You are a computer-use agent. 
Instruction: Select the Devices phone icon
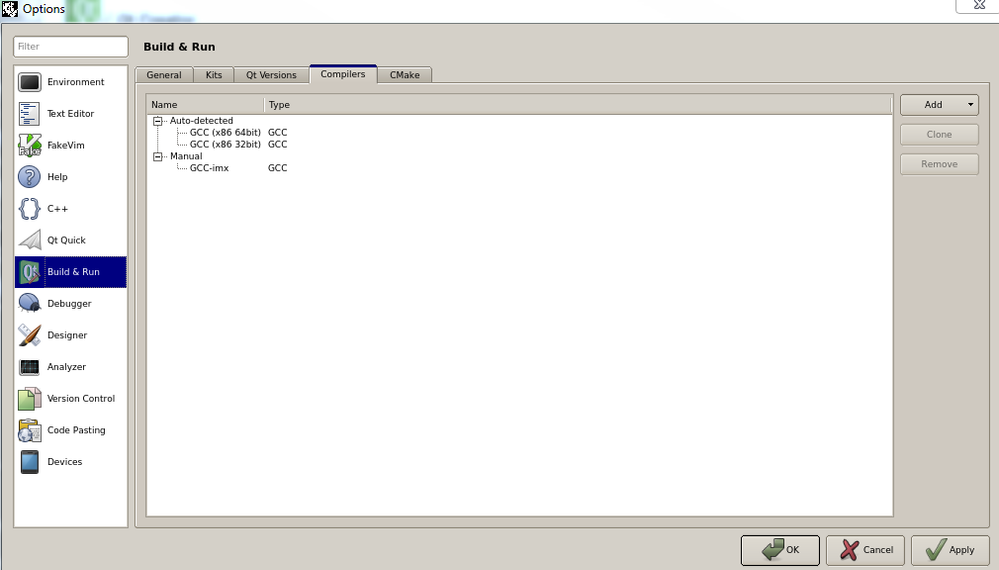(29, 462)
